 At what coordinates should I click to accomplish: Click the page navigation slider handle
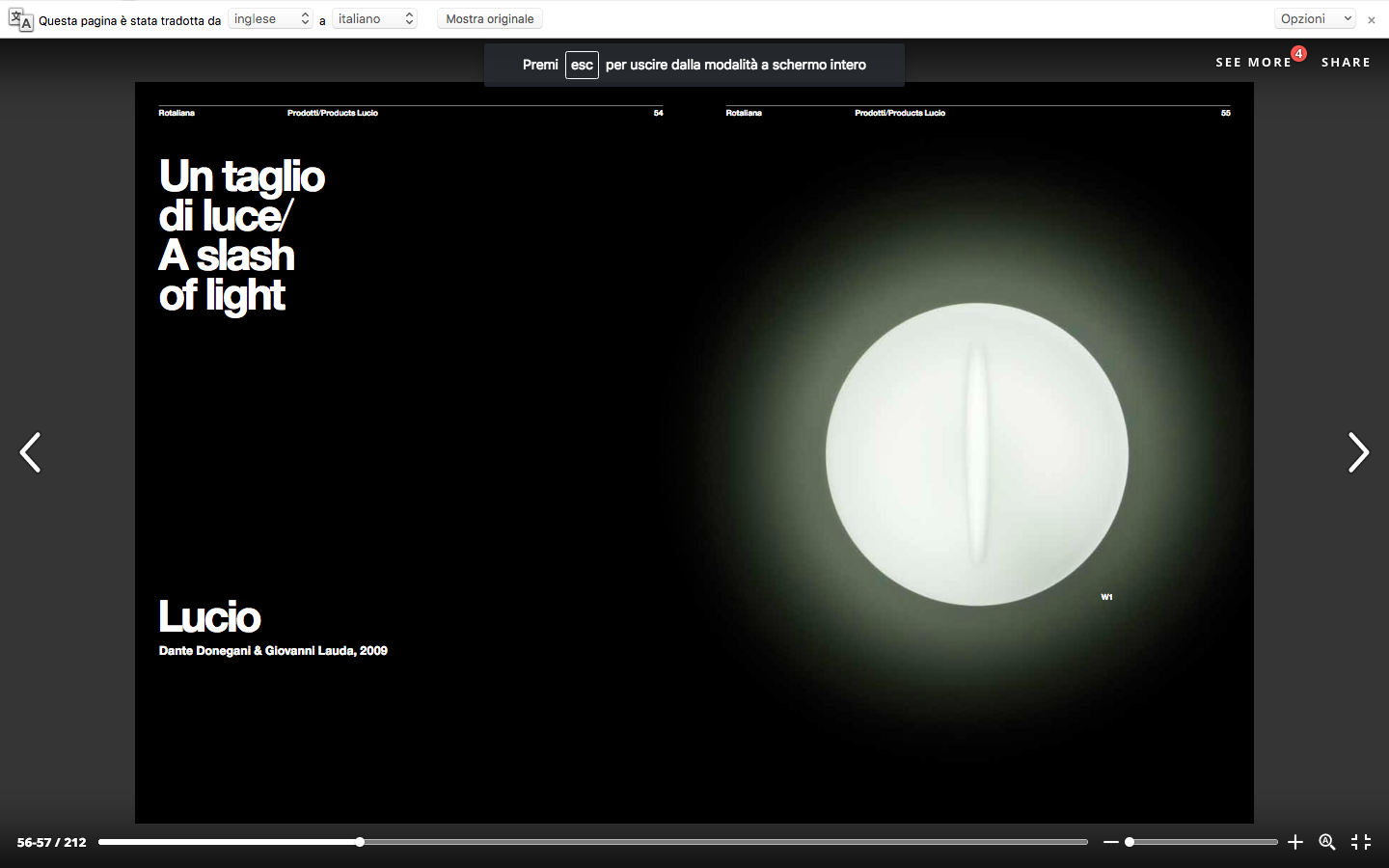(360, 842)
